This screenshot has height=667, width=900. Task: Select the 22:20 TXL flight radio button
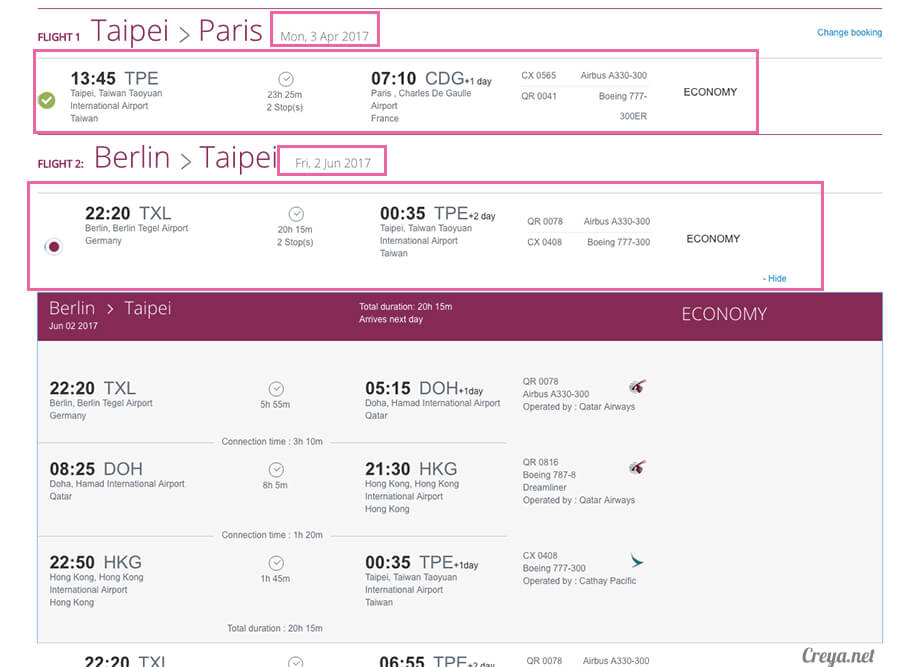(54, 247)
